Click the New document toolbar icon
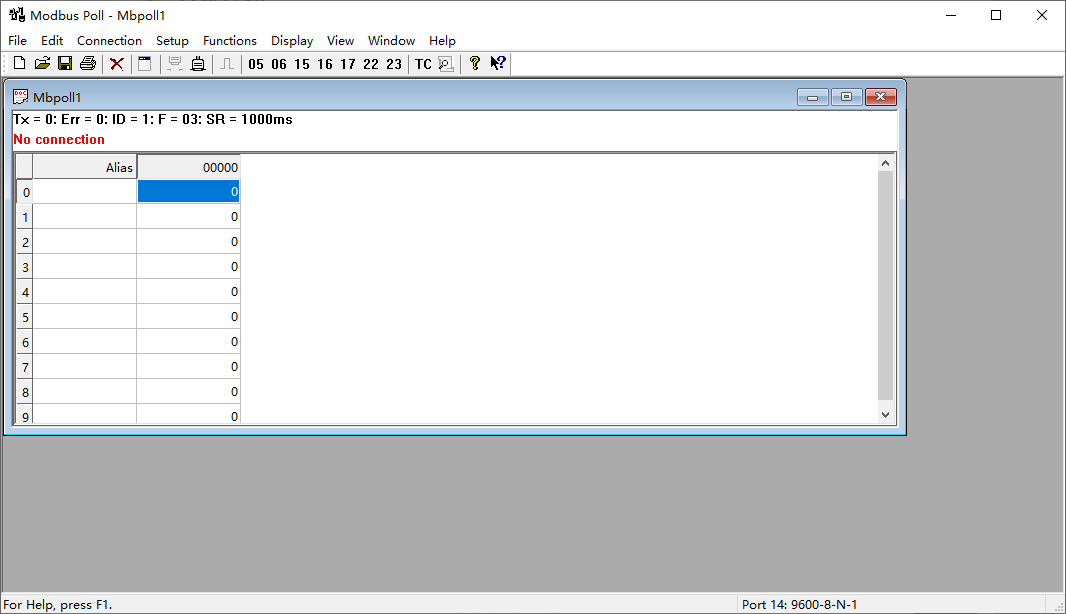 pos(20,64)
